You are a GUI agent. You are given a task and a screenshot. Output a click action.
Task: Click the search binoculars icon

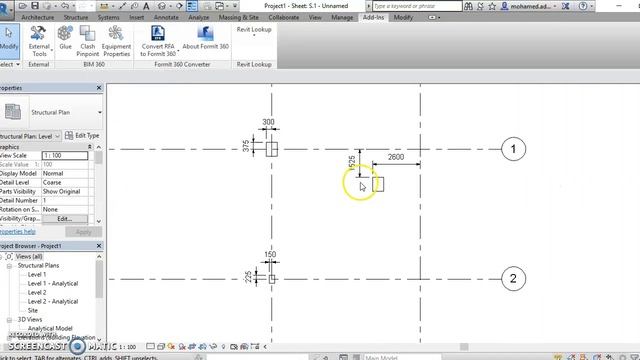469,6
